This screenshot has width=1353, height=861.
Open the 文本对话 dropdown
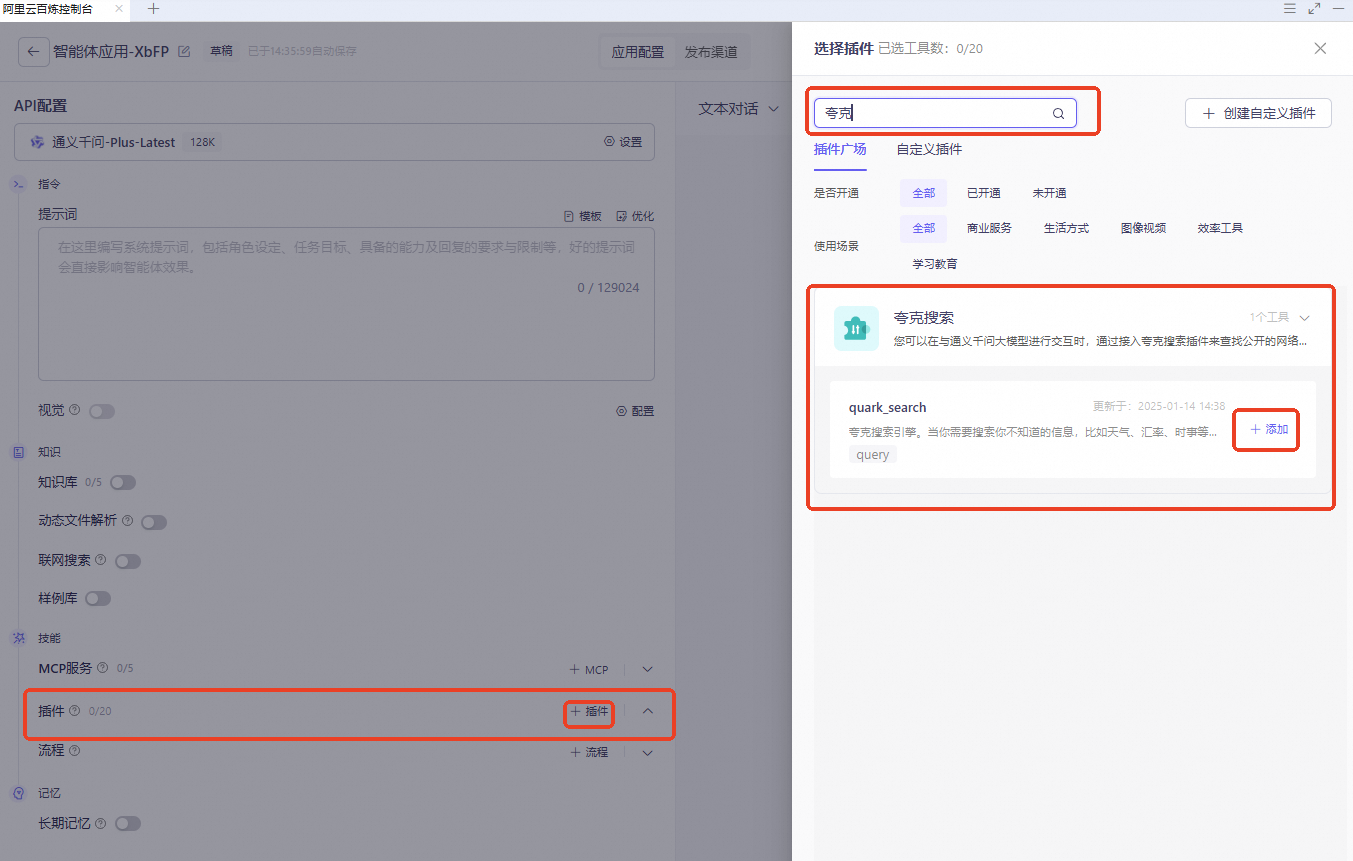(738, 109)
